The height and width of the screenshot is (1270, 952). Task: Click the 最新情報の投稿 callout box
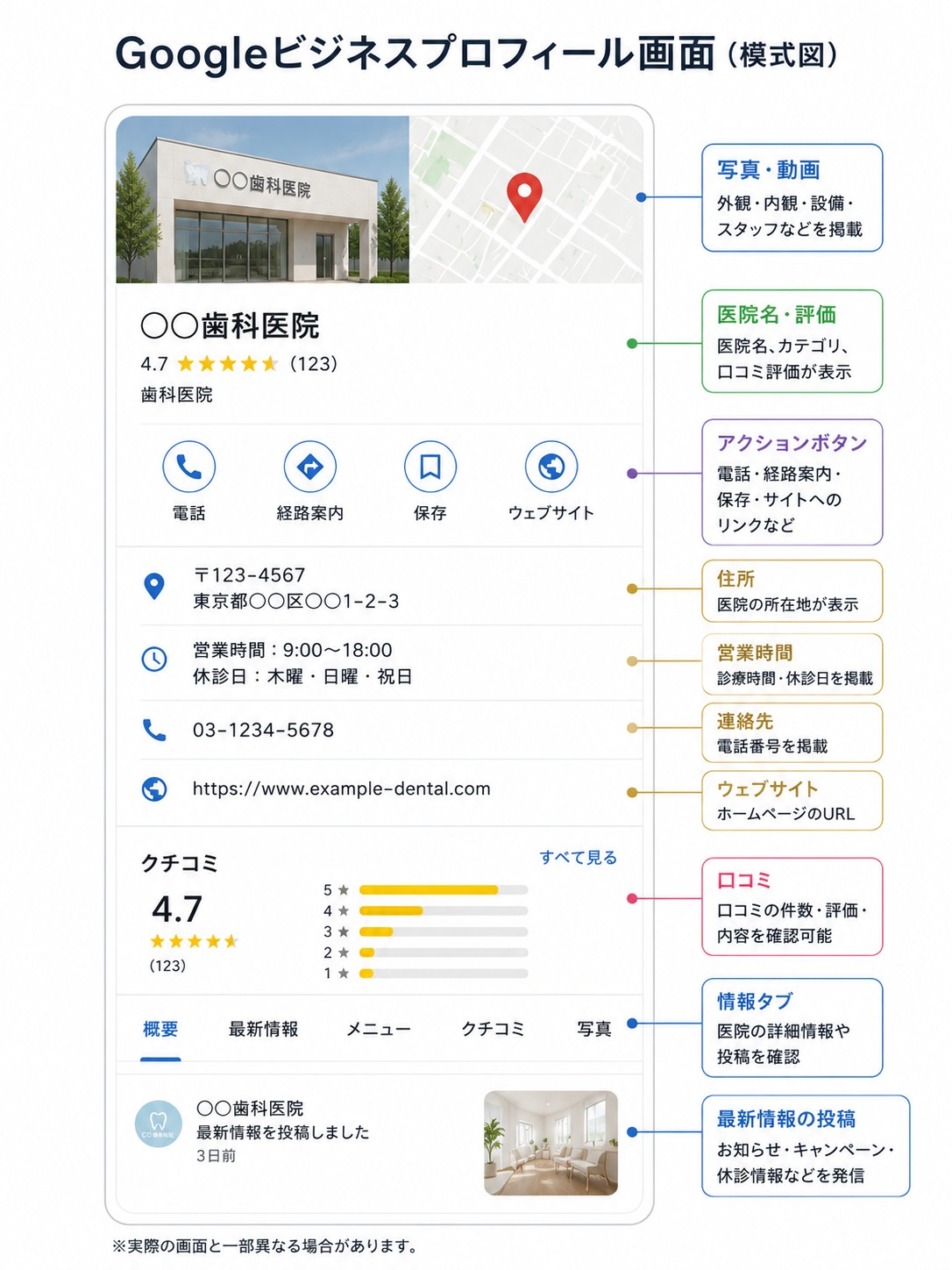coord(806,1146)
